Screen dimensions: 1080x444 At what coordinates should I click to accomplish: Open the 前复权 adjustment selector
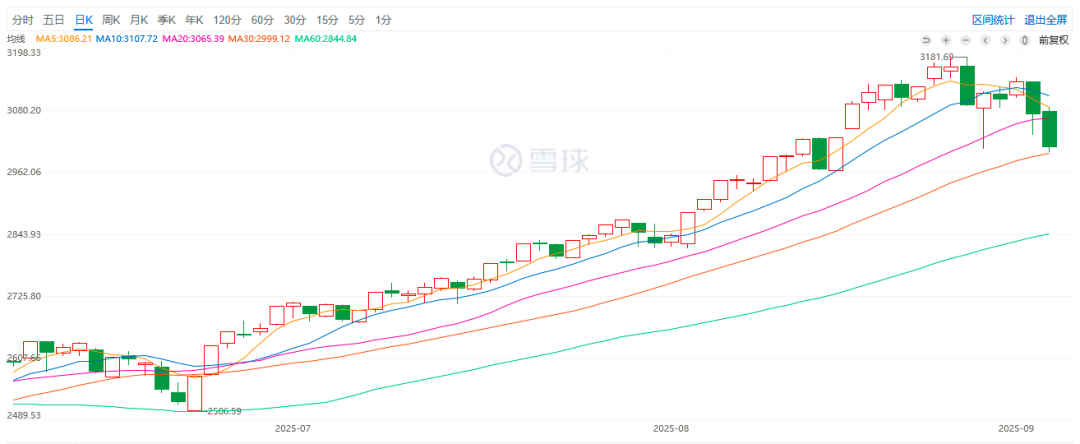(1052, 40)
